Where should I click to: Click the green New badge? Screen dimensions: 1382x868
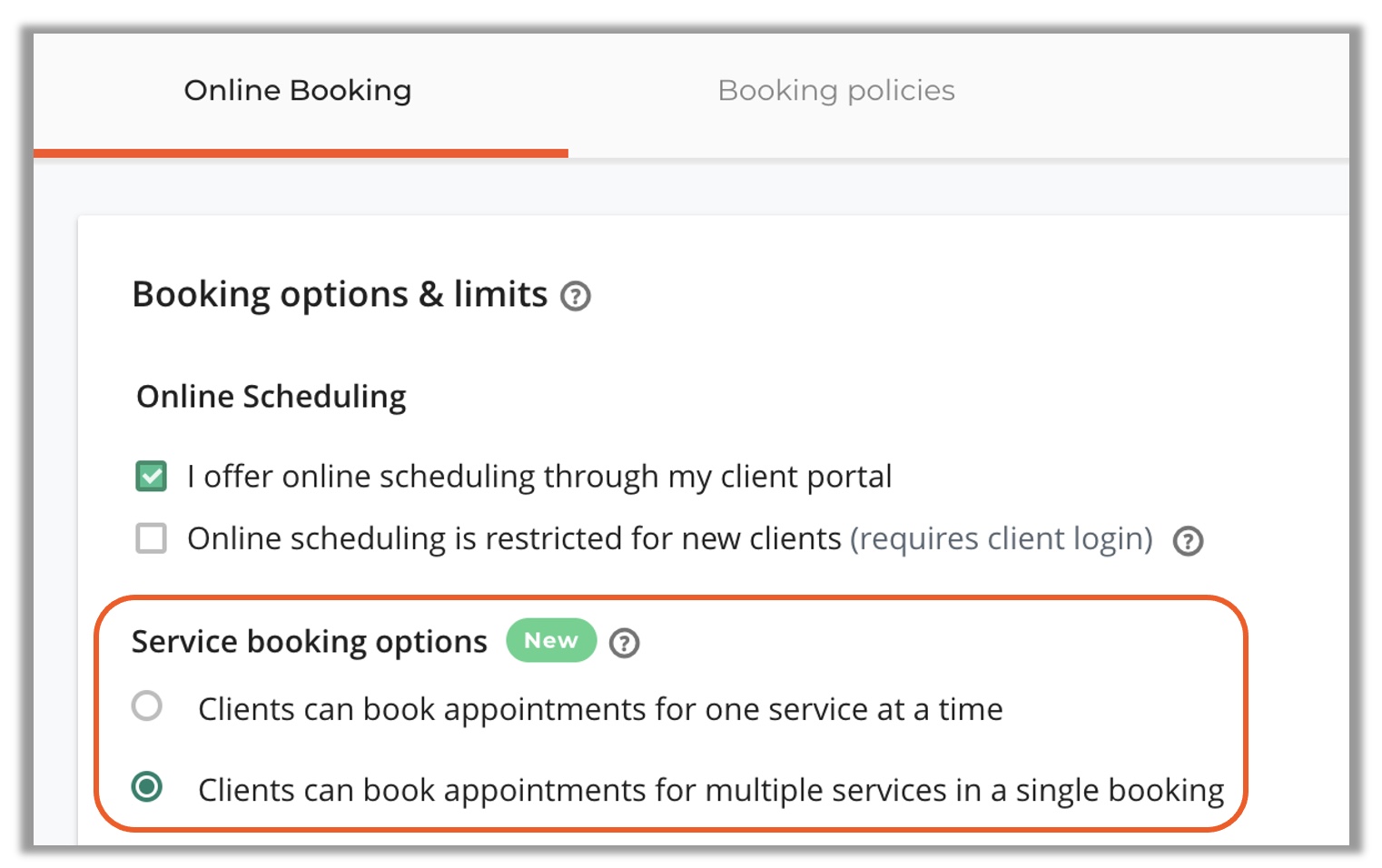pos(551,640)
